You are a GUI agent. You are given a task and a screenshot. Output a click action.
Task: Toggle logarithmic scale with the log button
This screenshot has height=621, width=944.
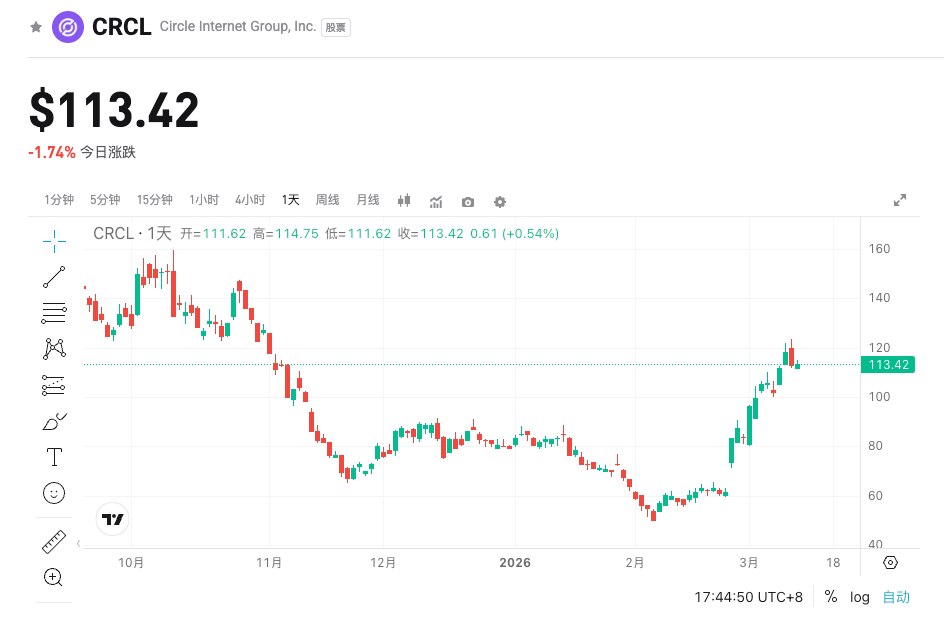(859, 597)
